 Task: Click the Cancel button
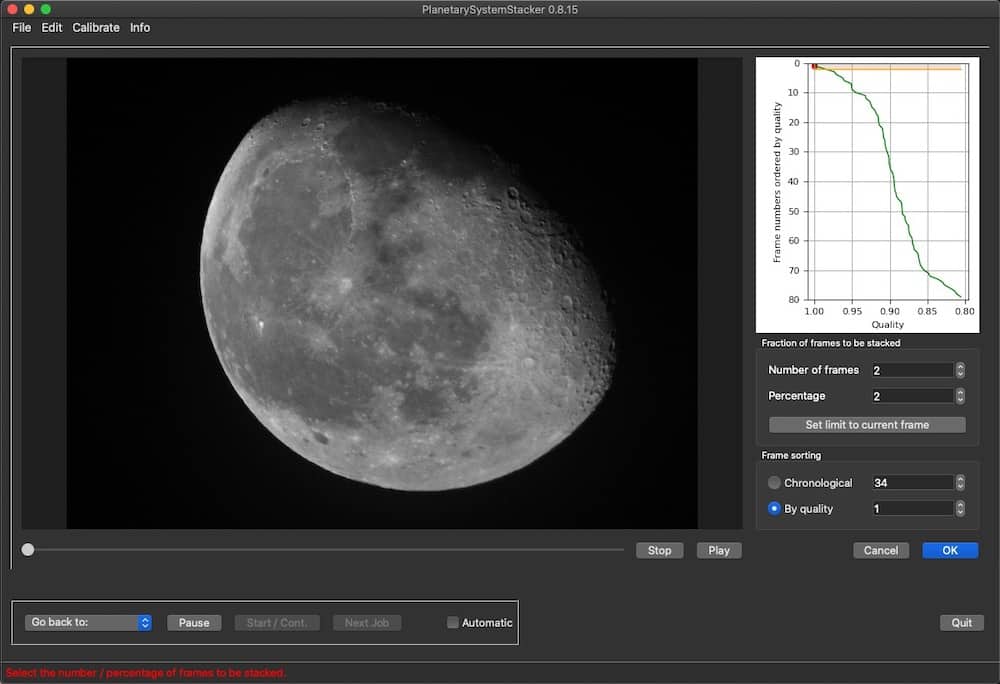(881, 550)
